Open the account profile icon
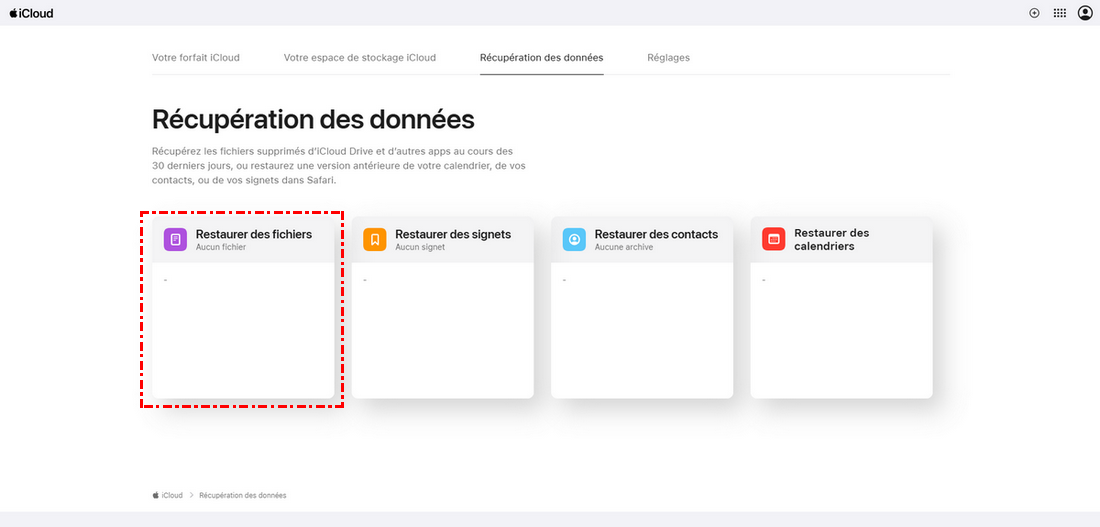The image size is (1100, 527). point(1085,13)
